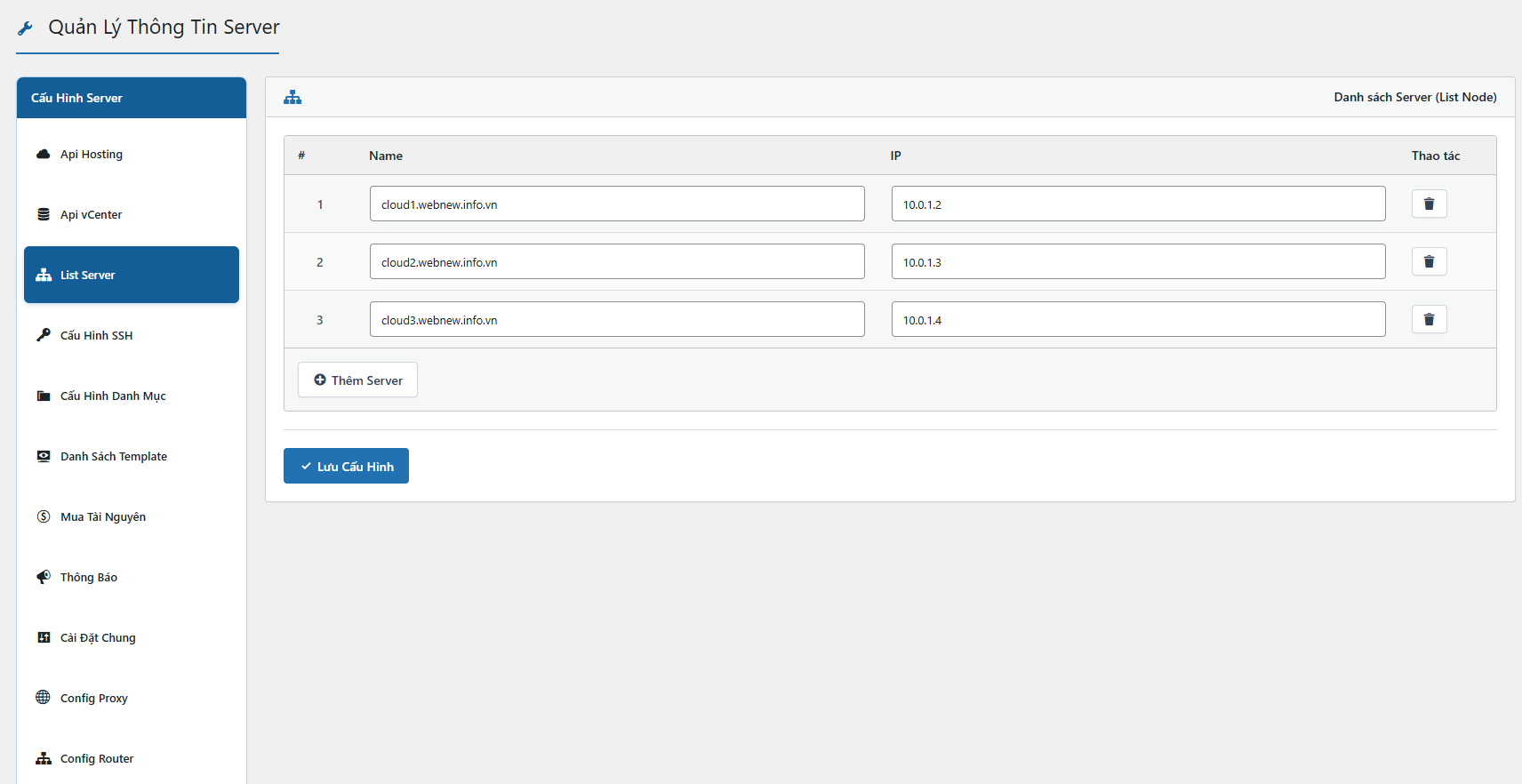Edit the cloud1.webnew.info.vn name field

617,204
